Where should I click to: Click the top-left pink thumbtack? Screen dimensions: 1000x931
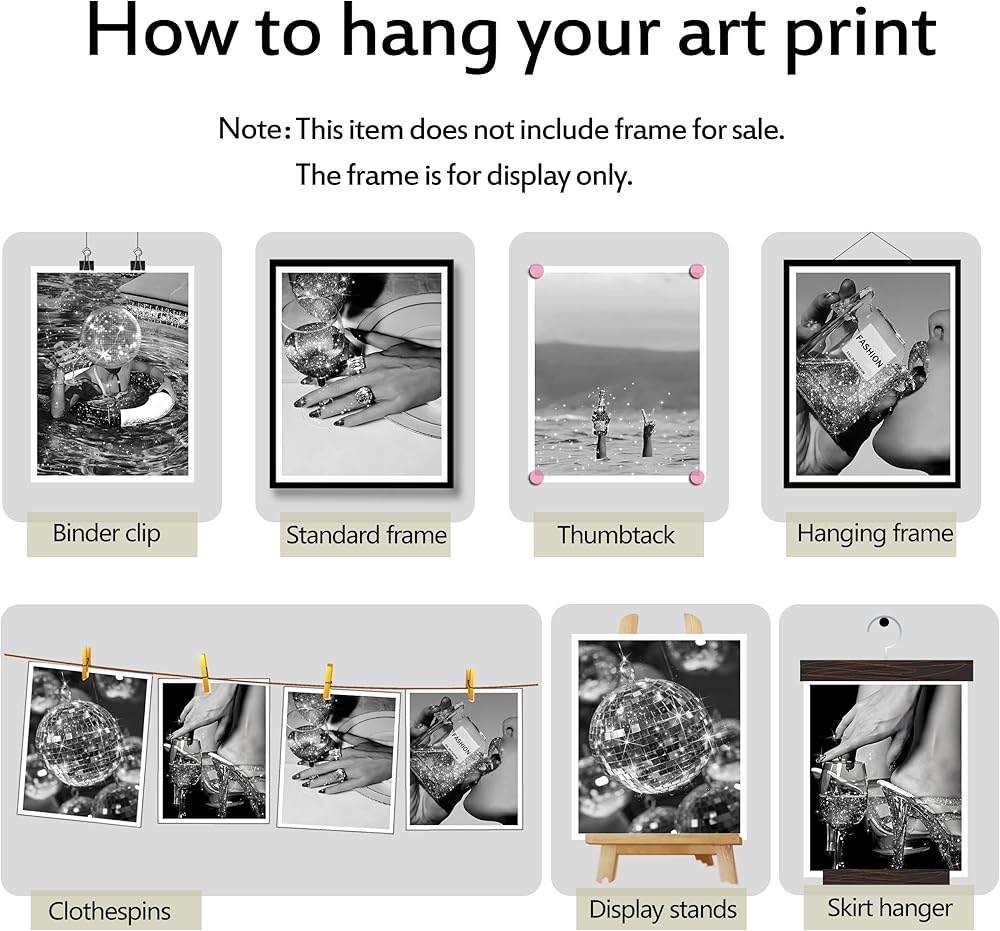(x=537, y=271)
